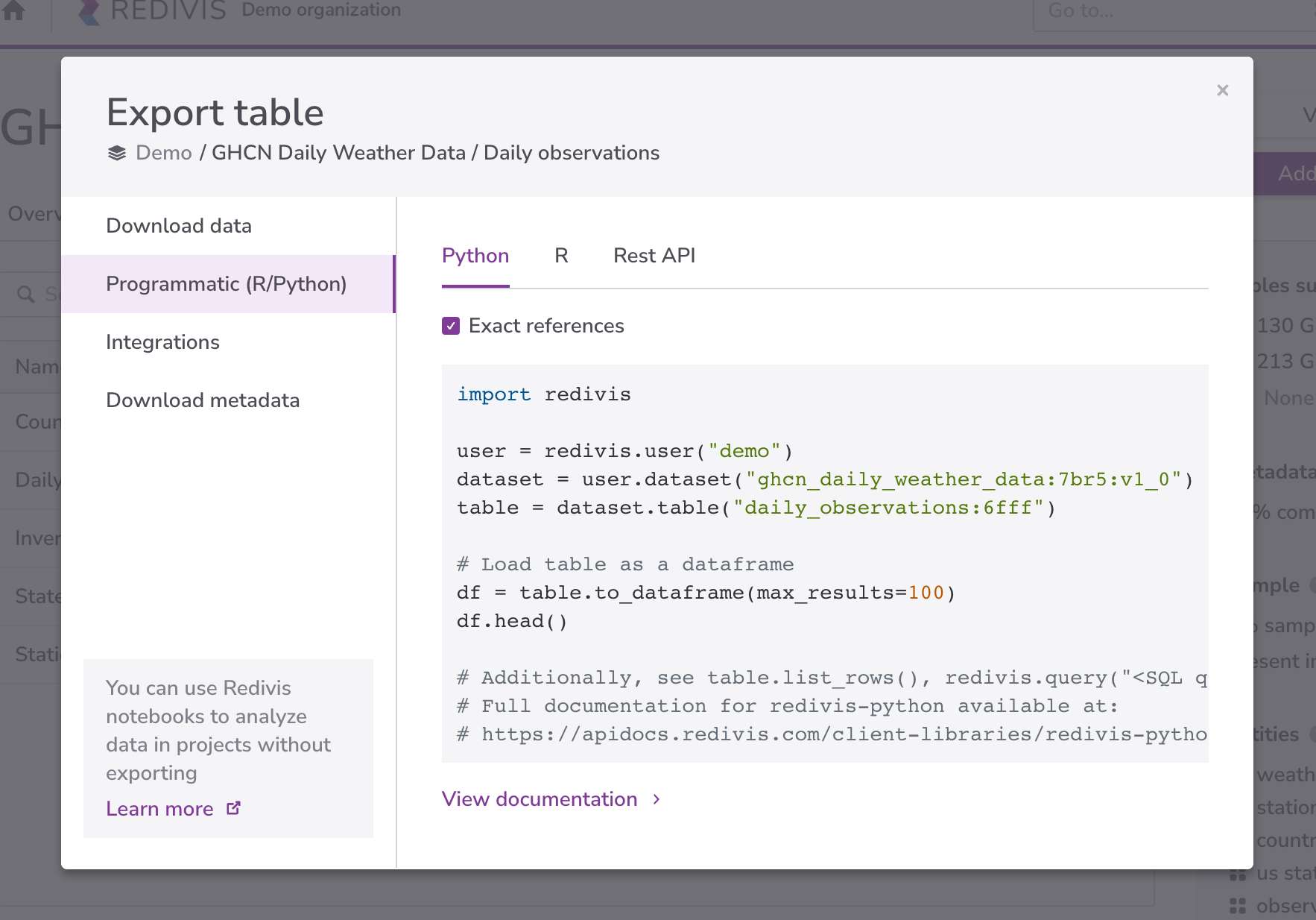The width and height of the screenshot is (1316, 920).
Task: Click the Go to... search field
Action: click(x=1170, y=11)
